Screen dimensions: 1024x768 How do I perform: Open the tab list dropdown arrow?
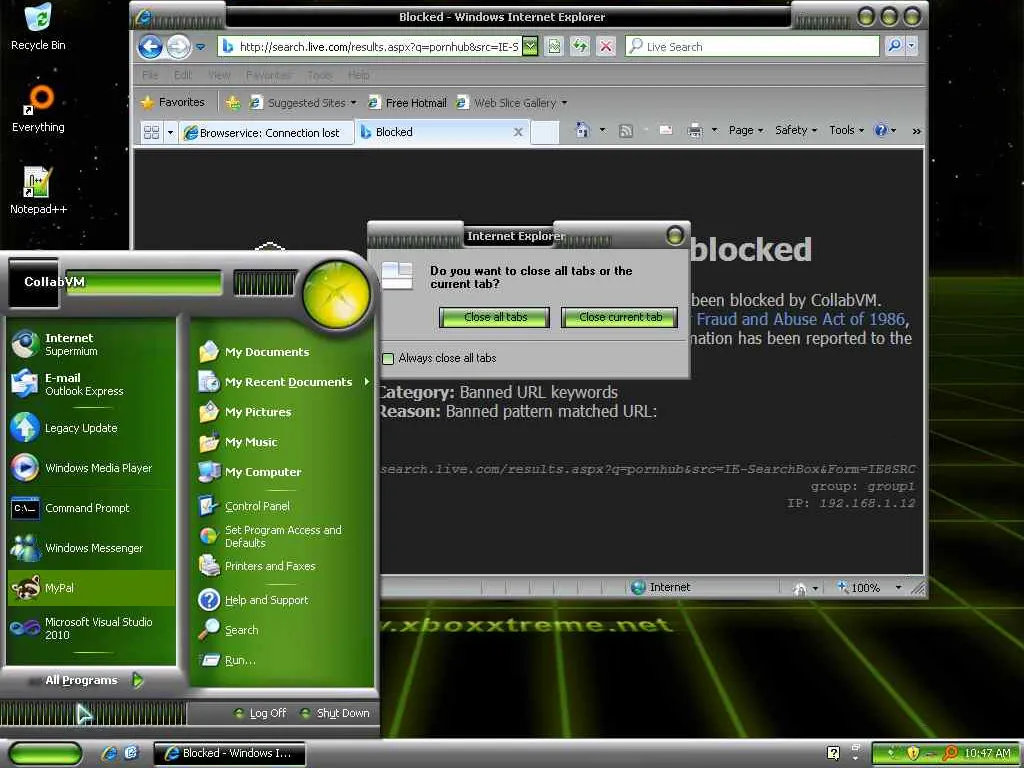(x=170, y=133)
